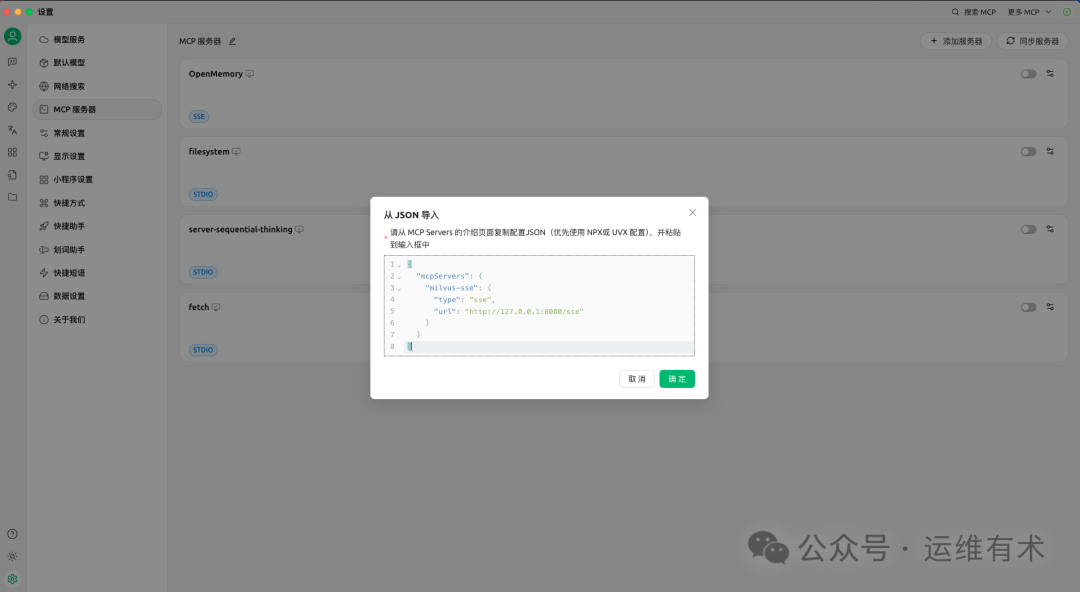Select the fetch server name
Viewport: 1080px width, 592px height.
click(x=199, y=307)
